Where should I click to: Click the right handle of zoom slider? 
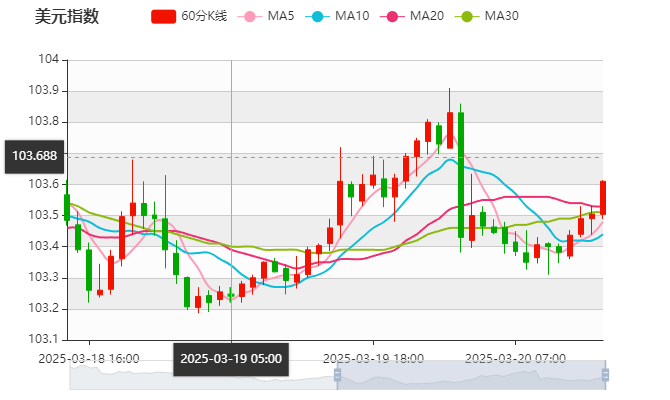click(607, 376)
